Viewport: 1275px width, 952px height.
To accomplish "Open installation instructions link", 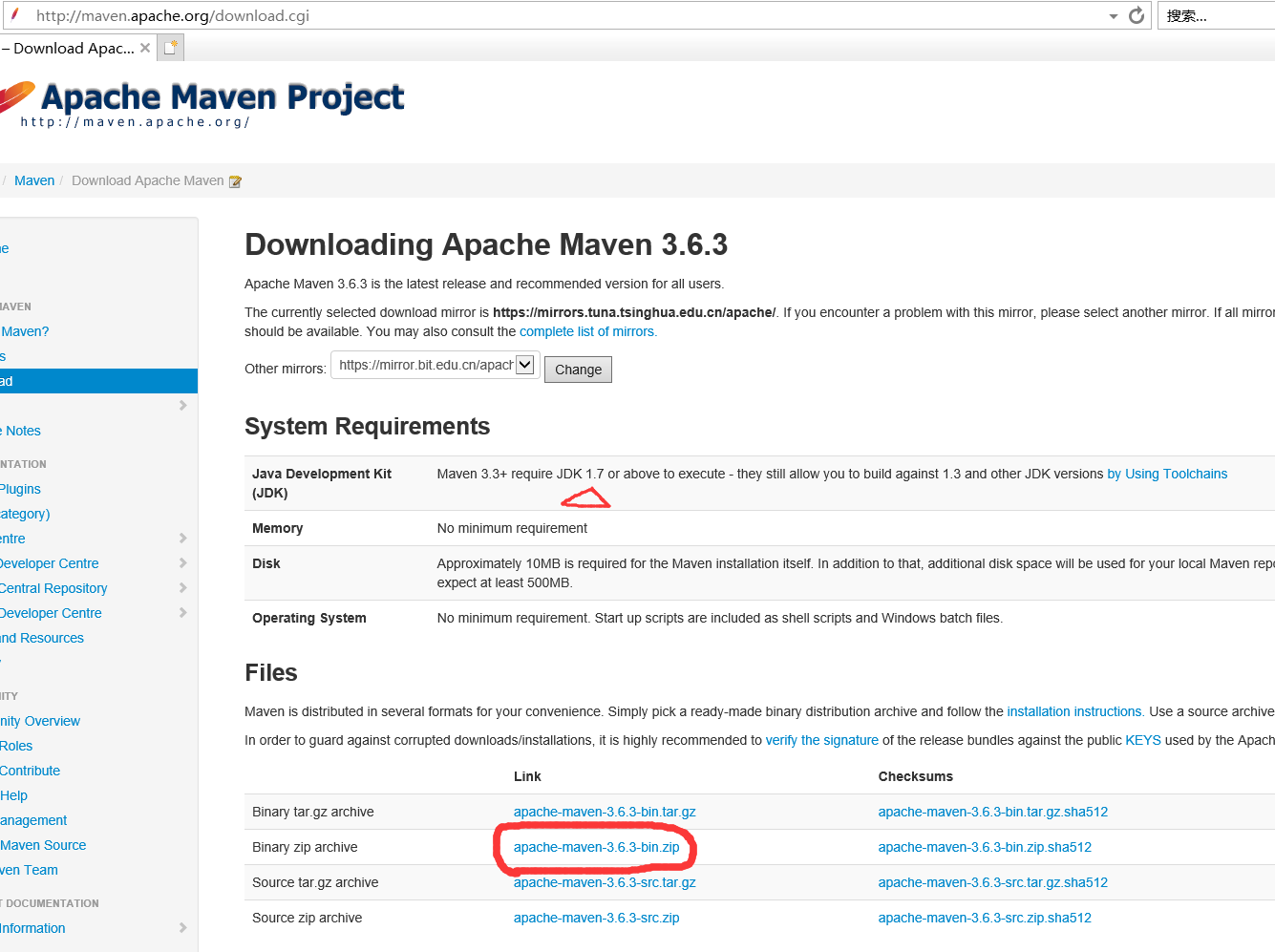I will [x=1074, y=711].
